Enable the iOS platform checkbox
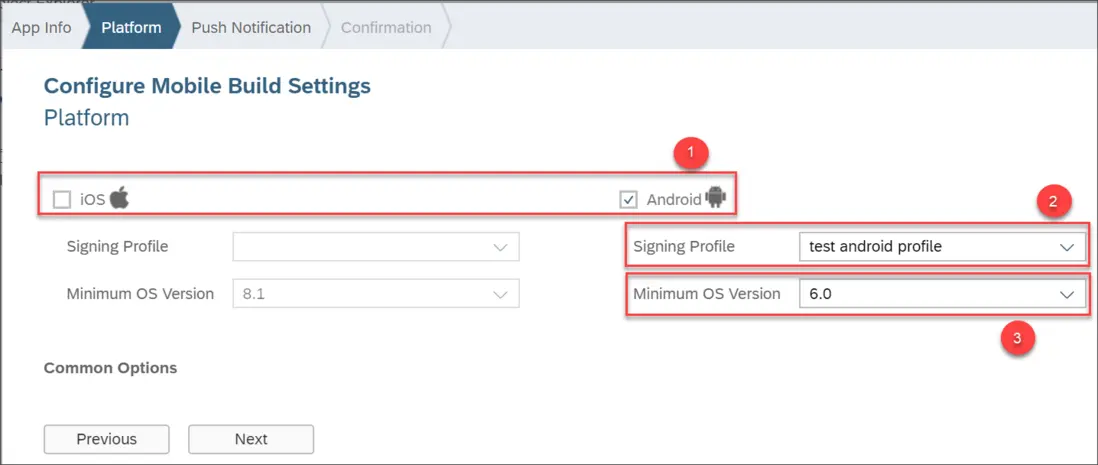 [x=62, y=199]
